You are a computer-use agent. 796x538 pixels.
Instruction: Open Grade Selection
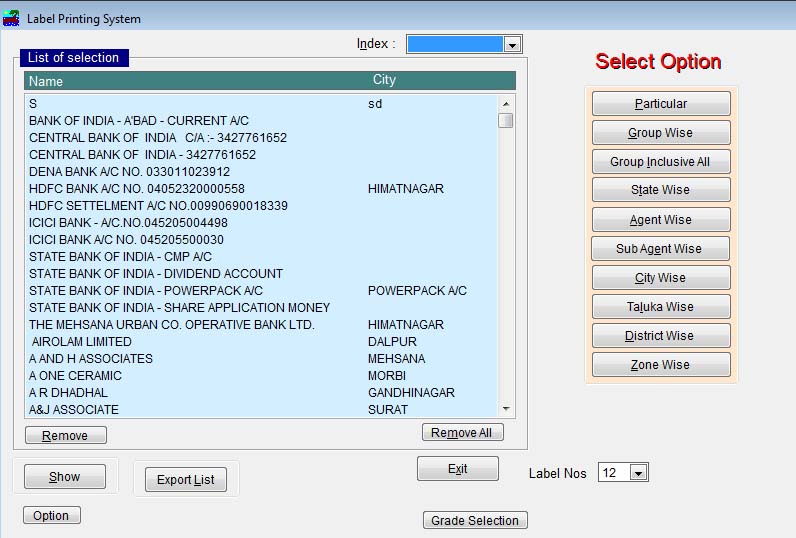click(x=475, y=520)
